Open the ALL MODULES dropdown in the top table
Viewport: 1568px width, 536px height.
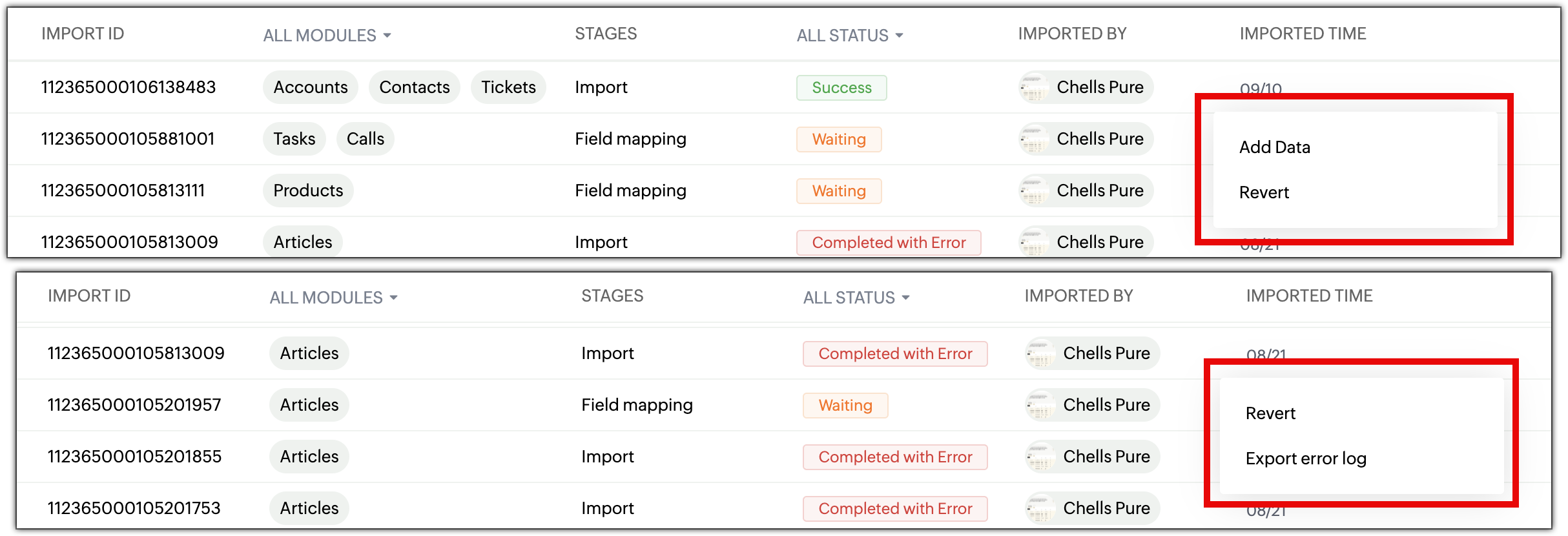pos(326,35)
